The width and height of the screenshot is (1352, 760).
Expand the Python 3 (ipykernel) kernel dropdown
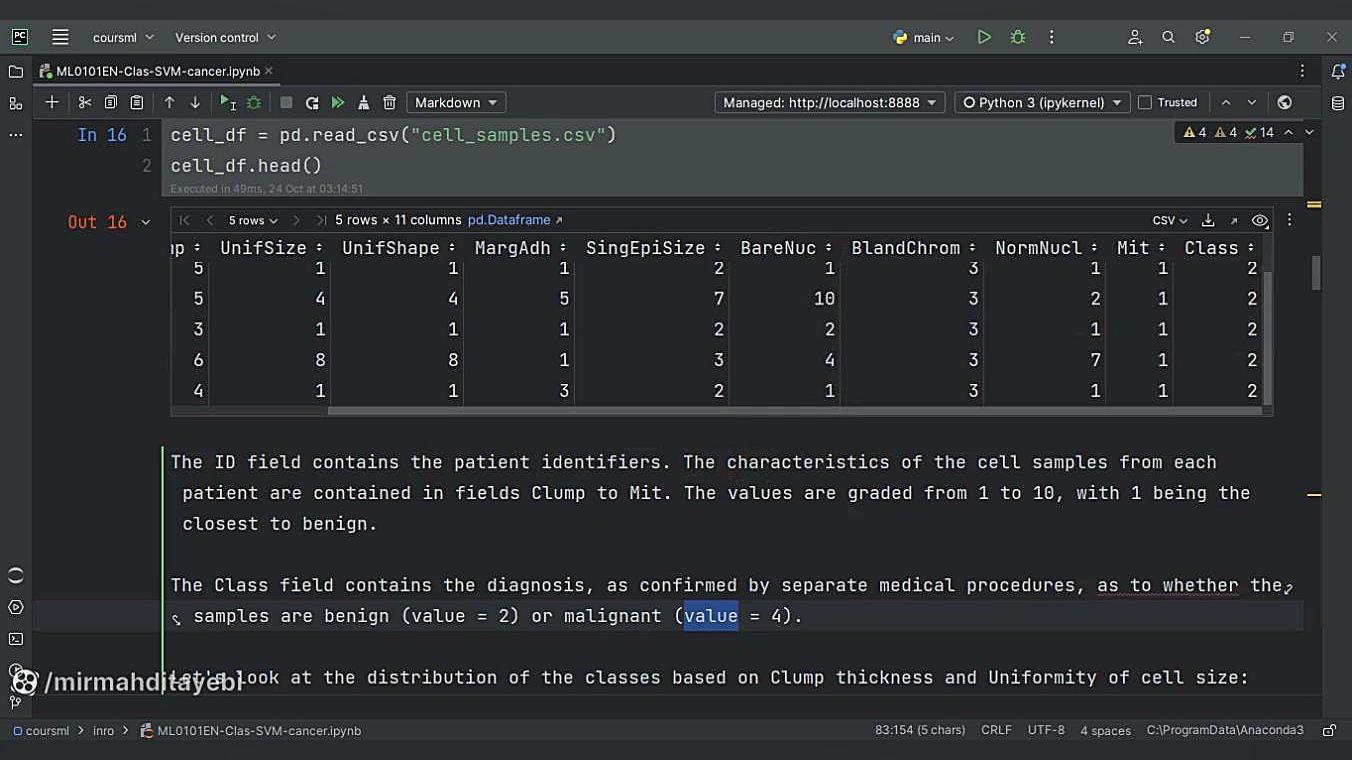tap(1042, 103)
